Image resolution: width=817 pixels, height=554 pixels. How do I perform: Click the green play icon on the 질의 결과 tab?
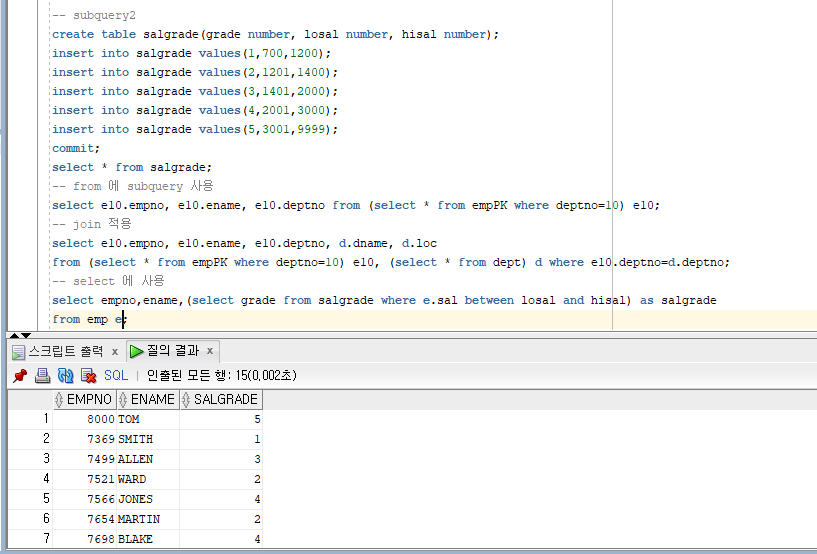(137, 351)
